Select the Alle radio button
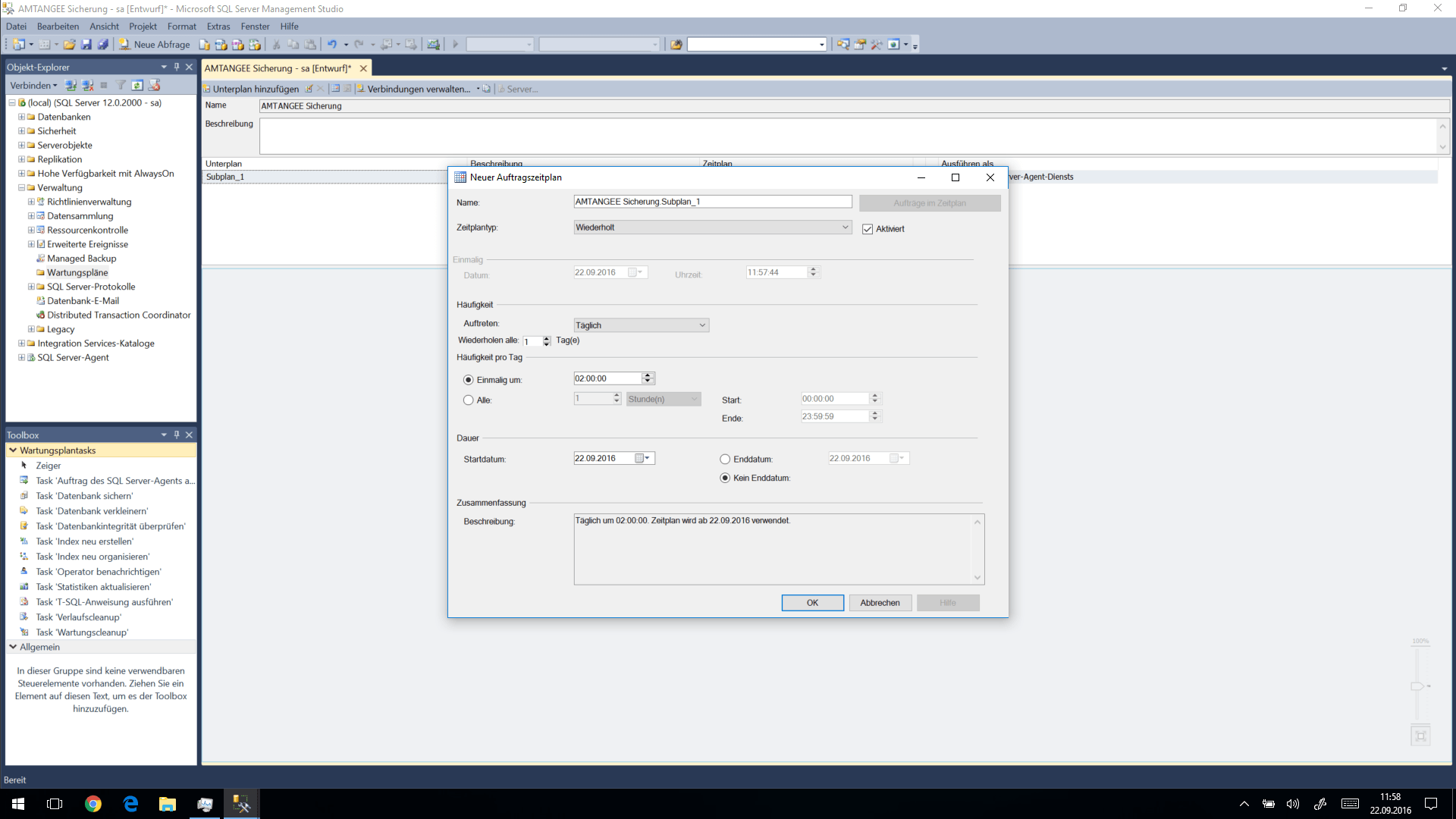Image resolution: width=1456 pixels, height=819 pixels. pos(468,400)
